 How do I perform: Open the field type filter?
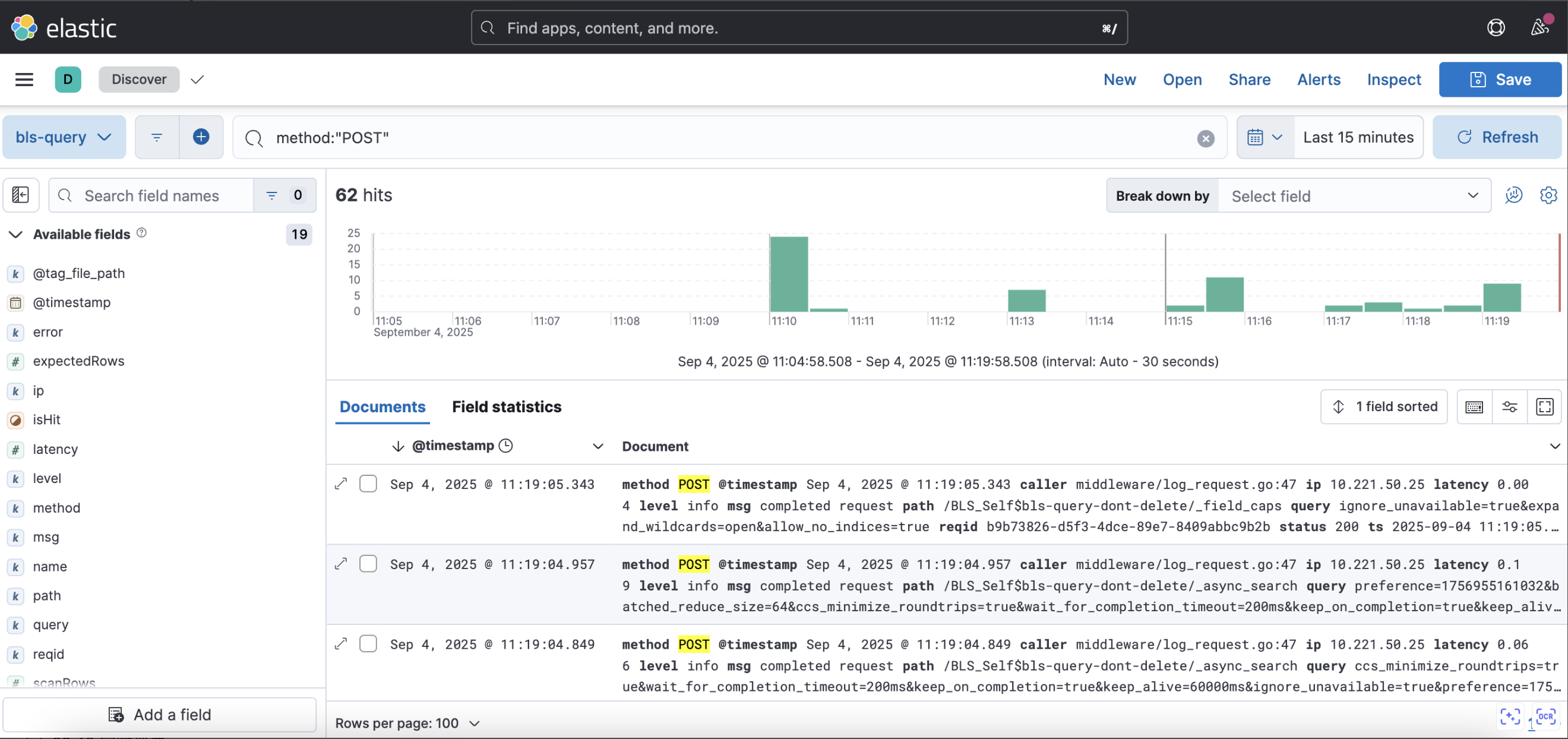(284, 195)
